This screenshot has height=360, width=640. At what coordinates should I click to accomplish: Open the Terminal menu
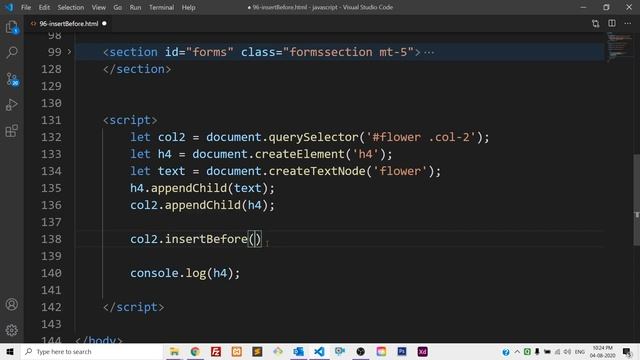pyautogui.click(x=161, y=7)
